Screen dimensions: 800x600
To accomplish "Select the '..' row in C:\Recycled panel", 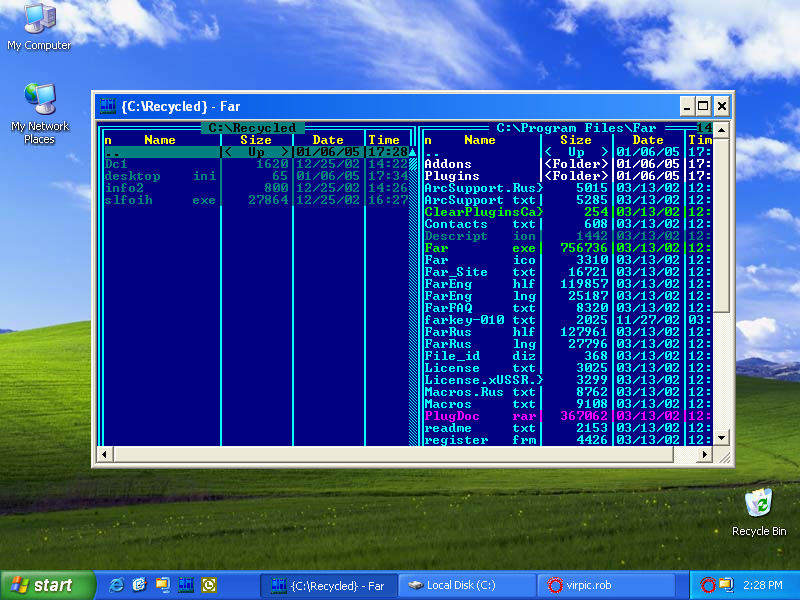I will pyautogui.click(x=257, y=152).
